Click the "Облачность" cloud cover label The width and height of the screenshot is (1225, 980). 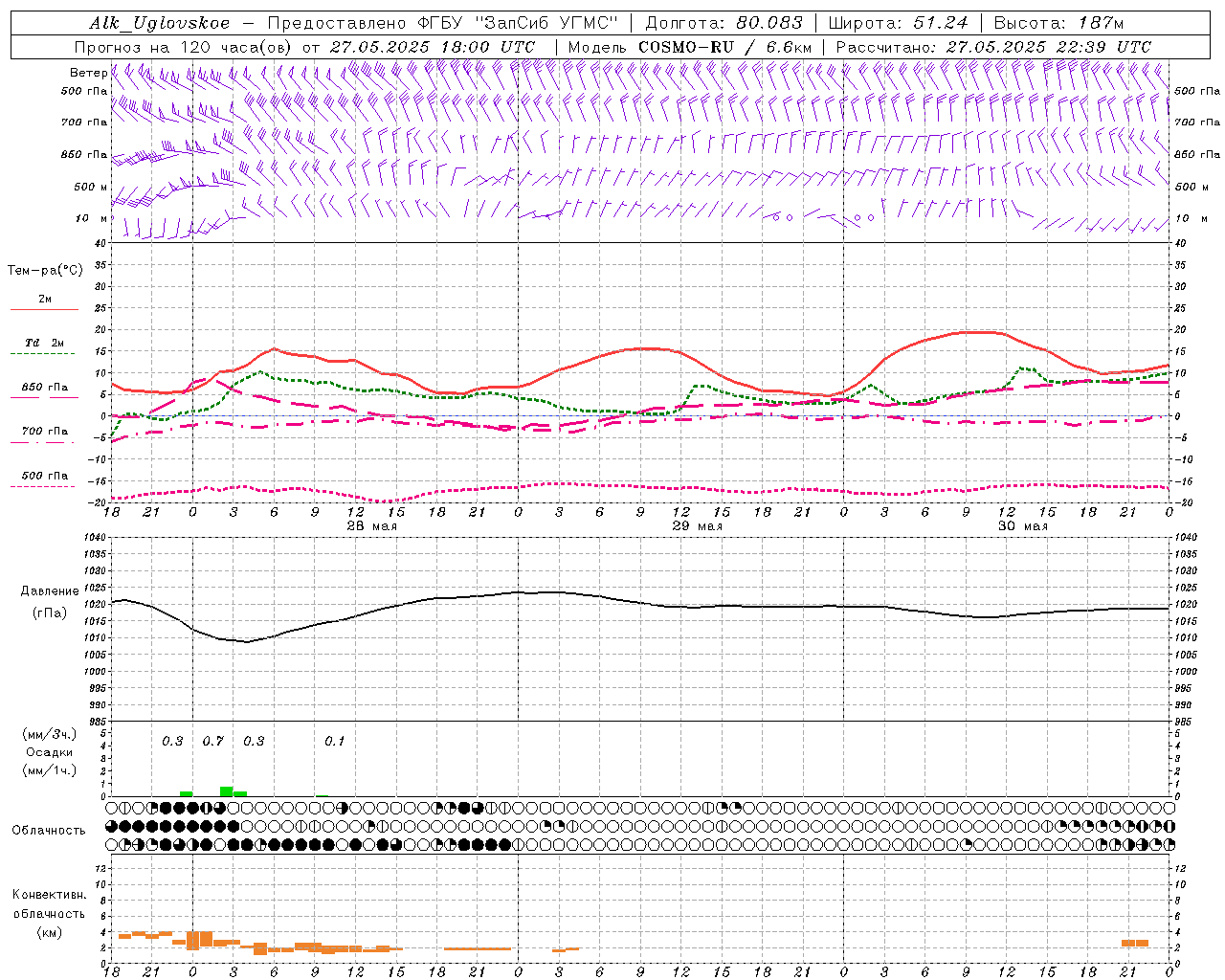49,830
